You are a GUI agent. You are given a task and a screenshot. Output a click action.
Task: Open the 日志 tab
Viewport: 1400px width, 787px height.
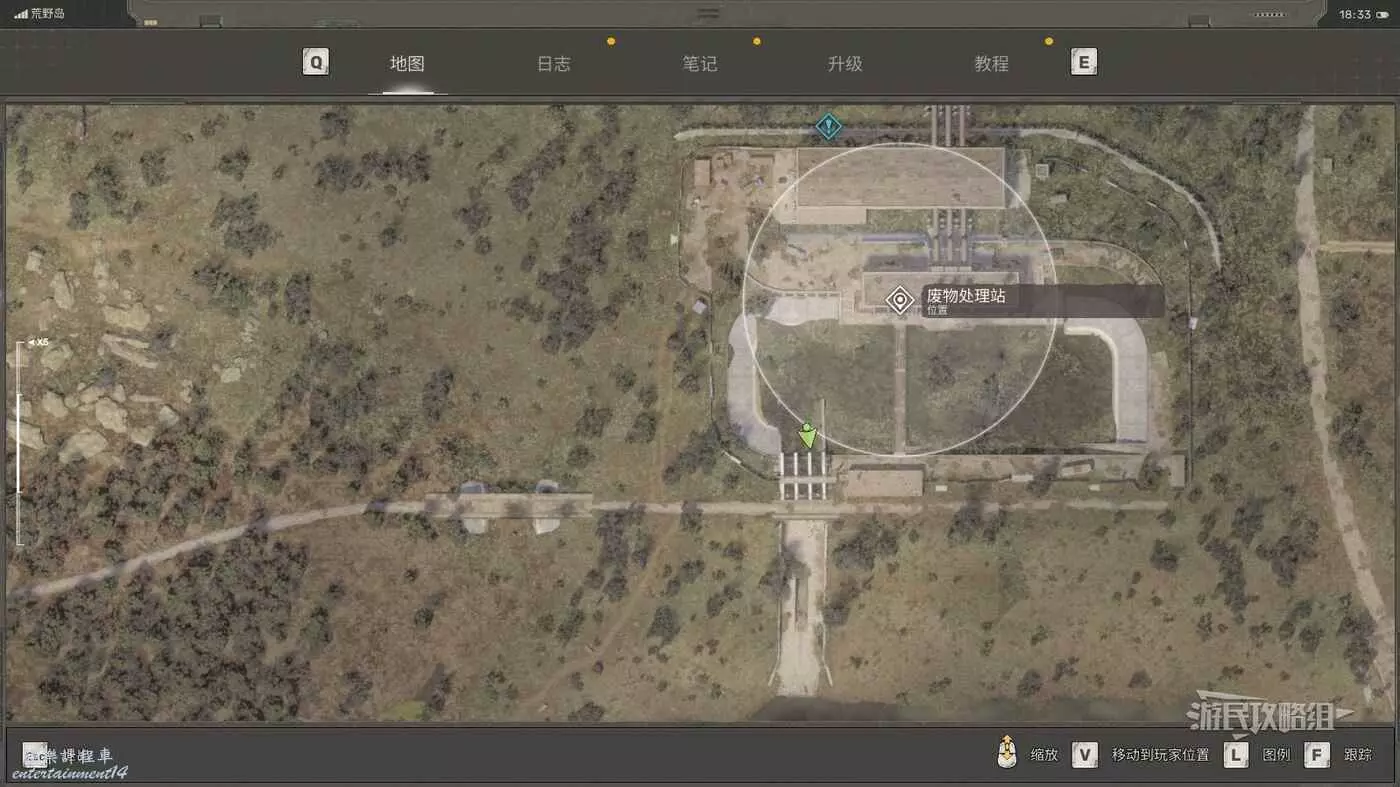(553, 64)
